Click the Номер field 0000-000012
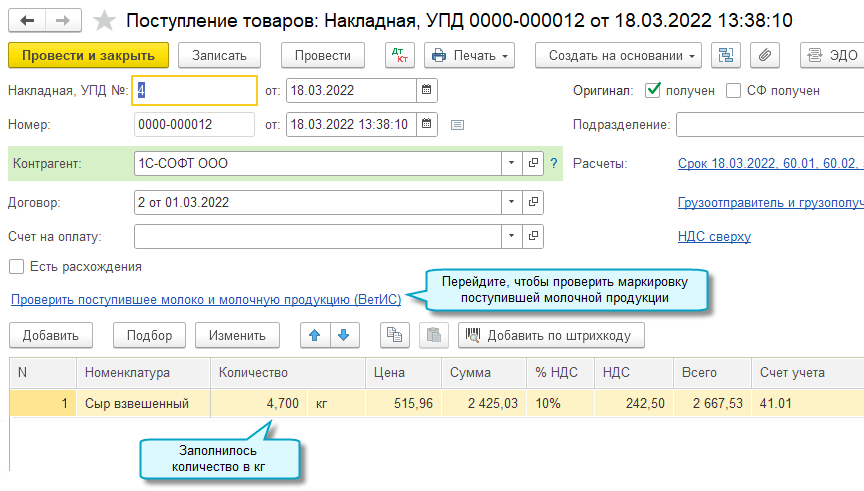864x491 pixels. [x=194, y=124]
